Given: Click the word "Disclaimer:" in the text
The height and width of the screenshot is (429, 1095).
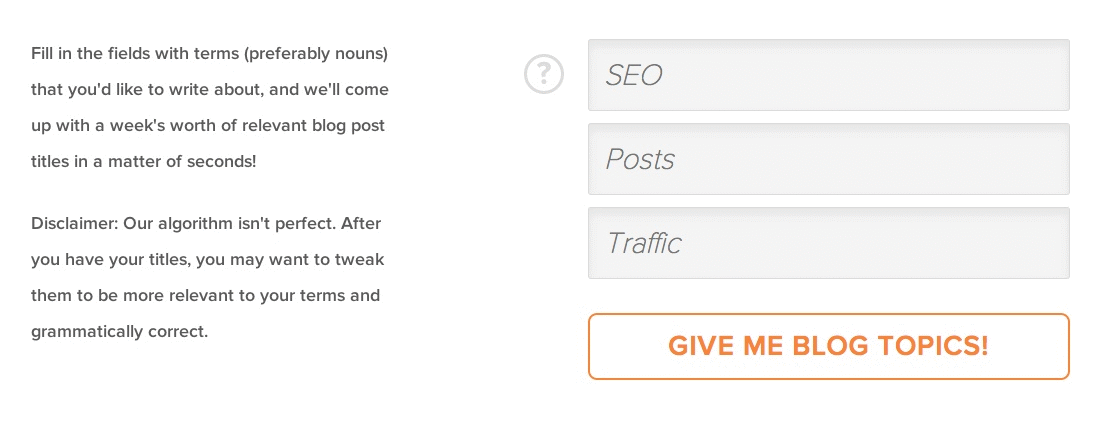Looking at the screenshot, I should point(75,224).
